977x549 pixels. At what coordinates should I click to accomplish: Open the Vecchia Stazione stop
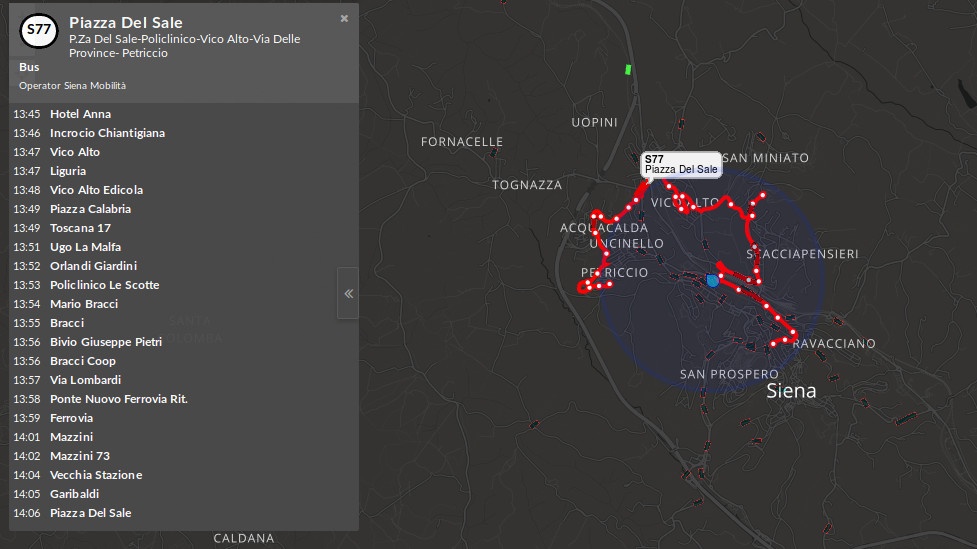pyautogui.click(x=96, y=475)
